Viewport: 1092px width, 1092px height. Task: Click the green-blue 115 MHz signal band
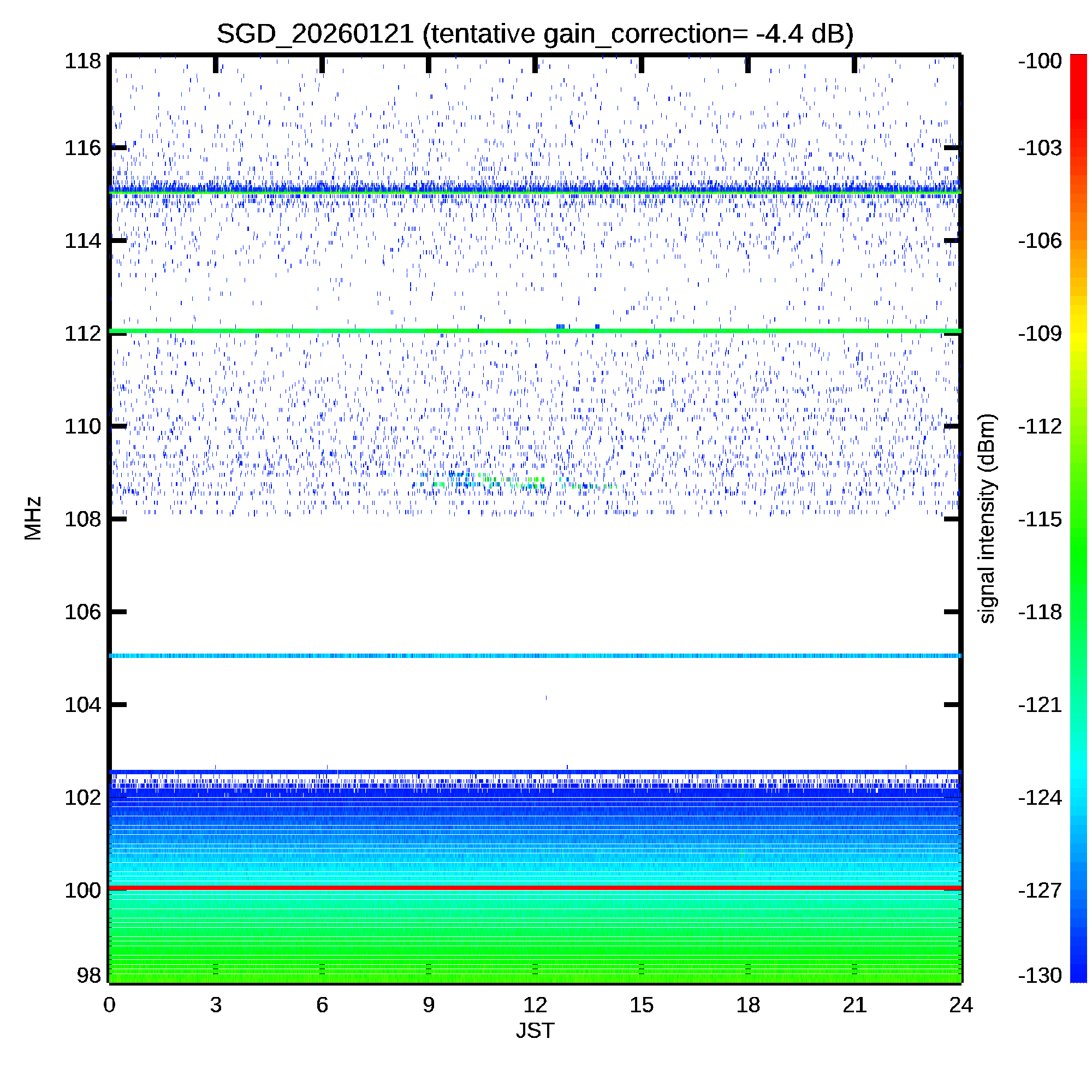(x=535, y=192)
